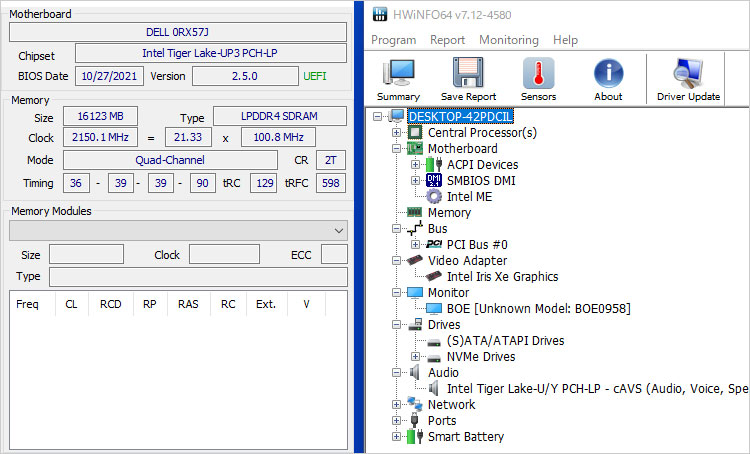
Task: Launch the Driver Update icon
Action: [x=688, y=73]
